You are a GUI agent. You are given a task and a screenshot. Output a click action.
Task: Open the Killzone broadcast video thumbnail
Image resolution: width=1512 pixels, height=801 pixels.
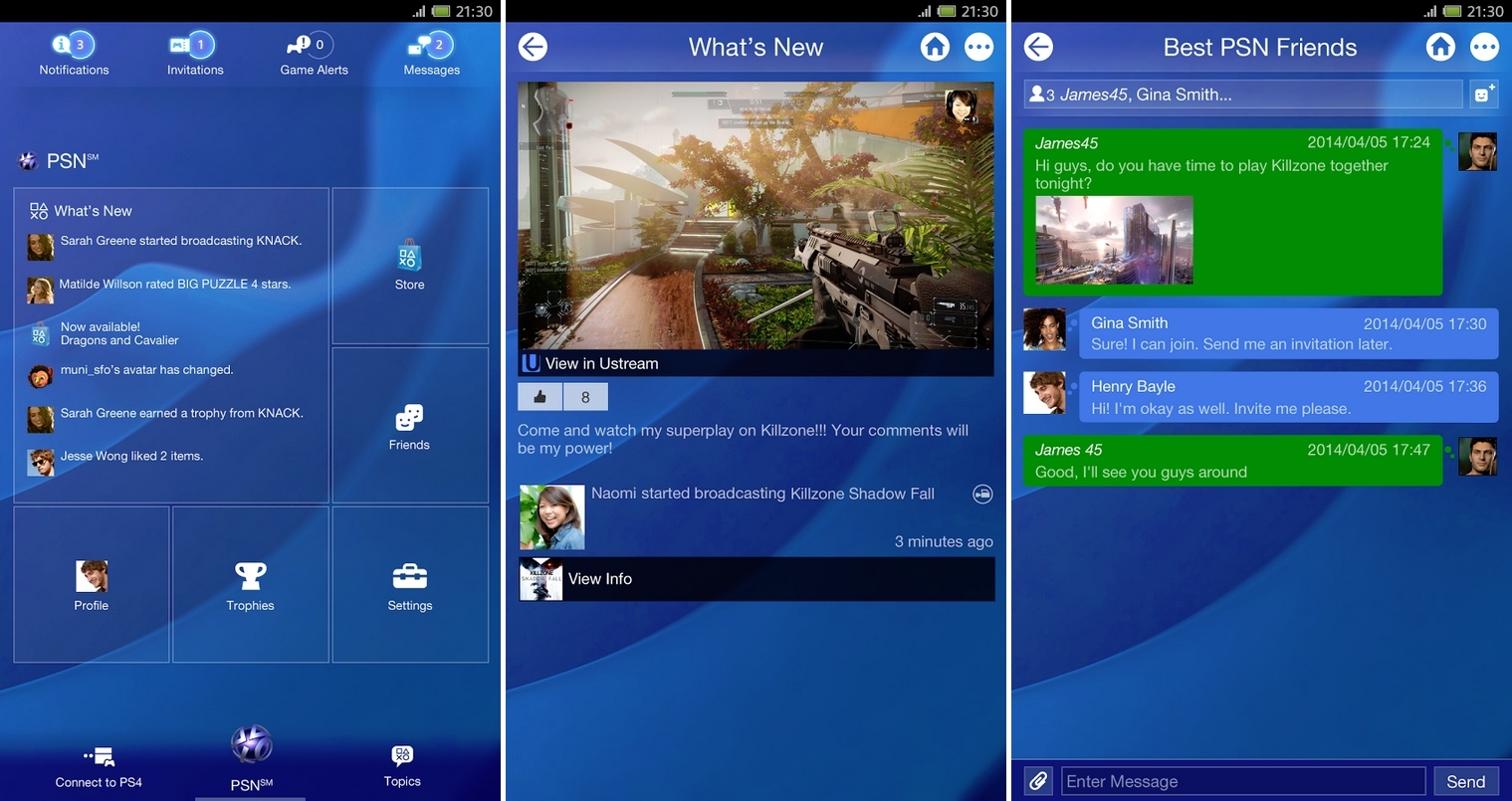click(x=756, y=216)
